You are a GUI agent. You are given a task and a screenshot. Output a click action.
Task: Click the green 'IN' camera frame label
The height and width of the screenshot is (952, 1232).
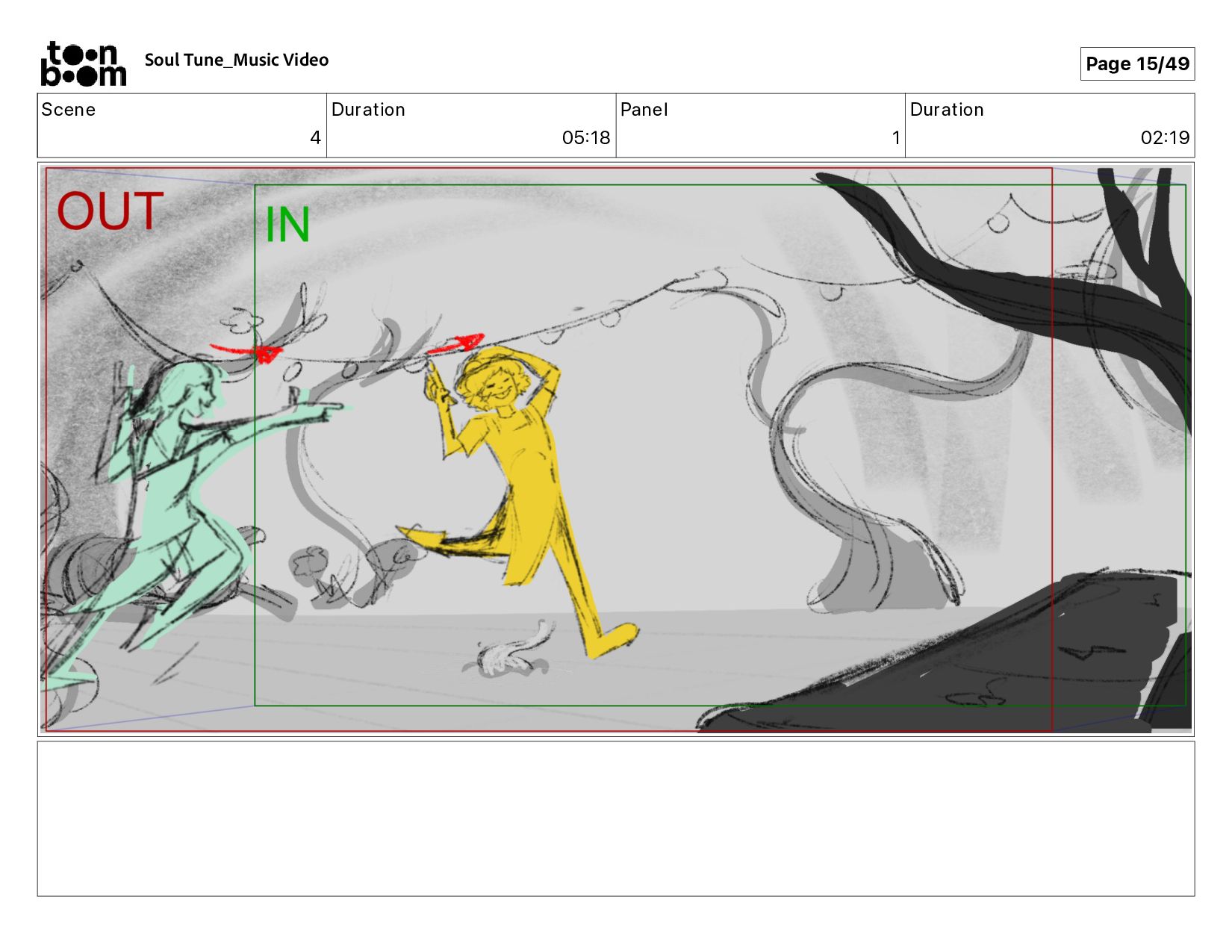(287, 225)
